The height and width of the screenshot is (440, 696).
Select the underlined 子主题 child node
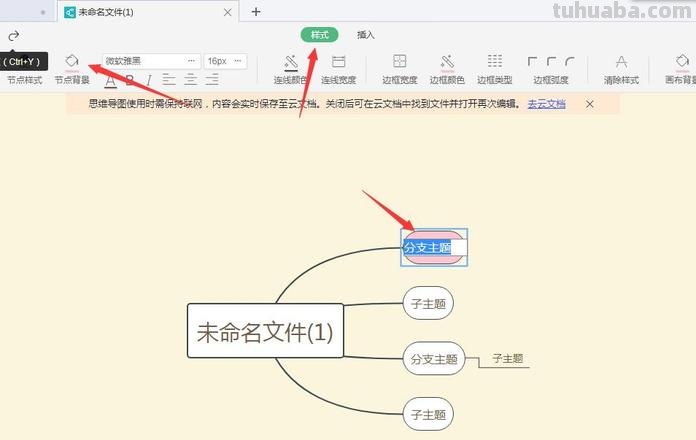[x=508, y=358]
